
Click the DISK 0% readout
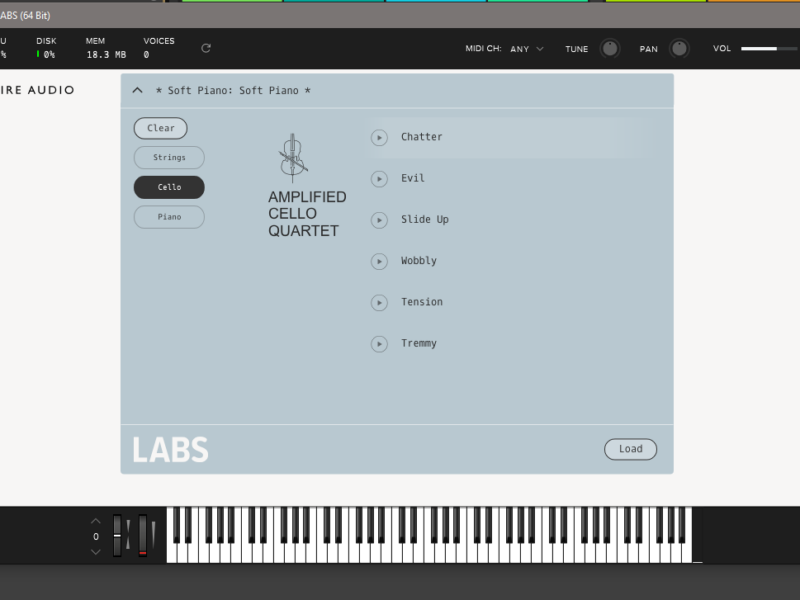tap(46, 48)
